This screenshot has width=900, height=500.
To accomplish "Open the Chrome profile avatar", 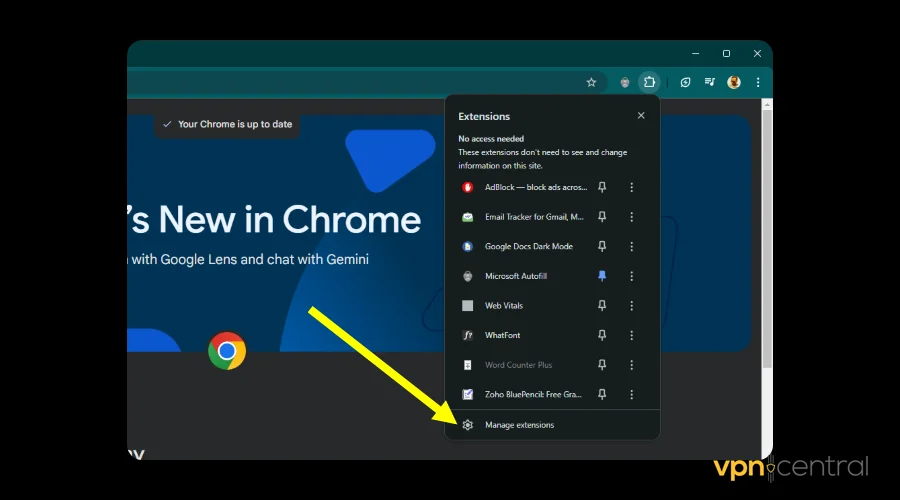I will (734, 82).
